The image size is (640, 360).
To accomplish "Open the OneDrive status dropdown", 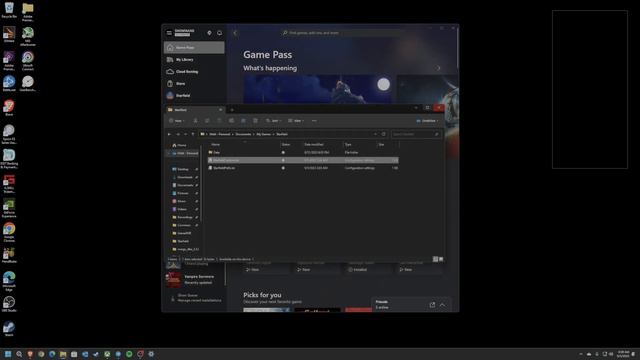I will click(x=427, y=121).
